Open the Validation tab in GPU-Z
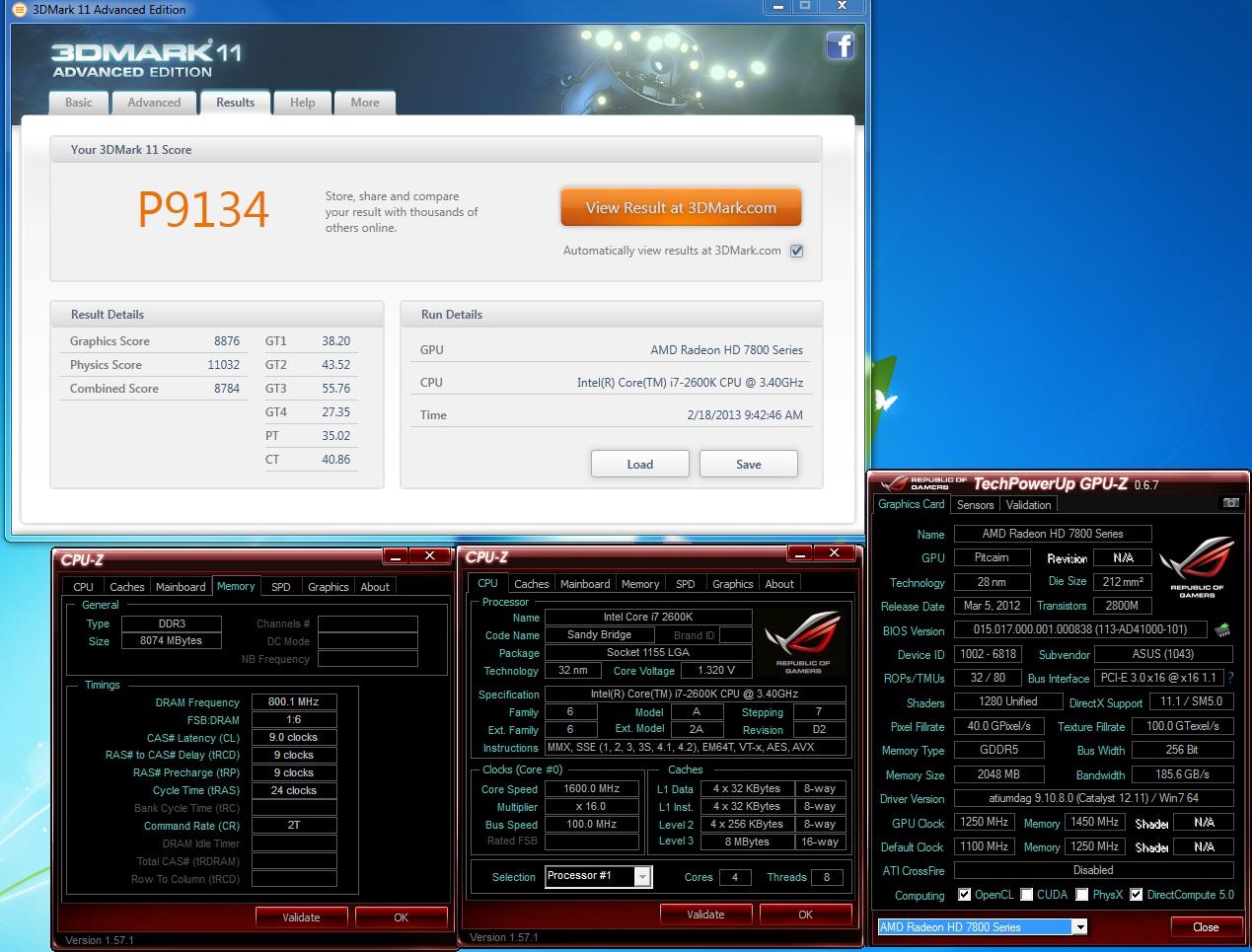The image size is (1252, 952). click(1029, 504)
